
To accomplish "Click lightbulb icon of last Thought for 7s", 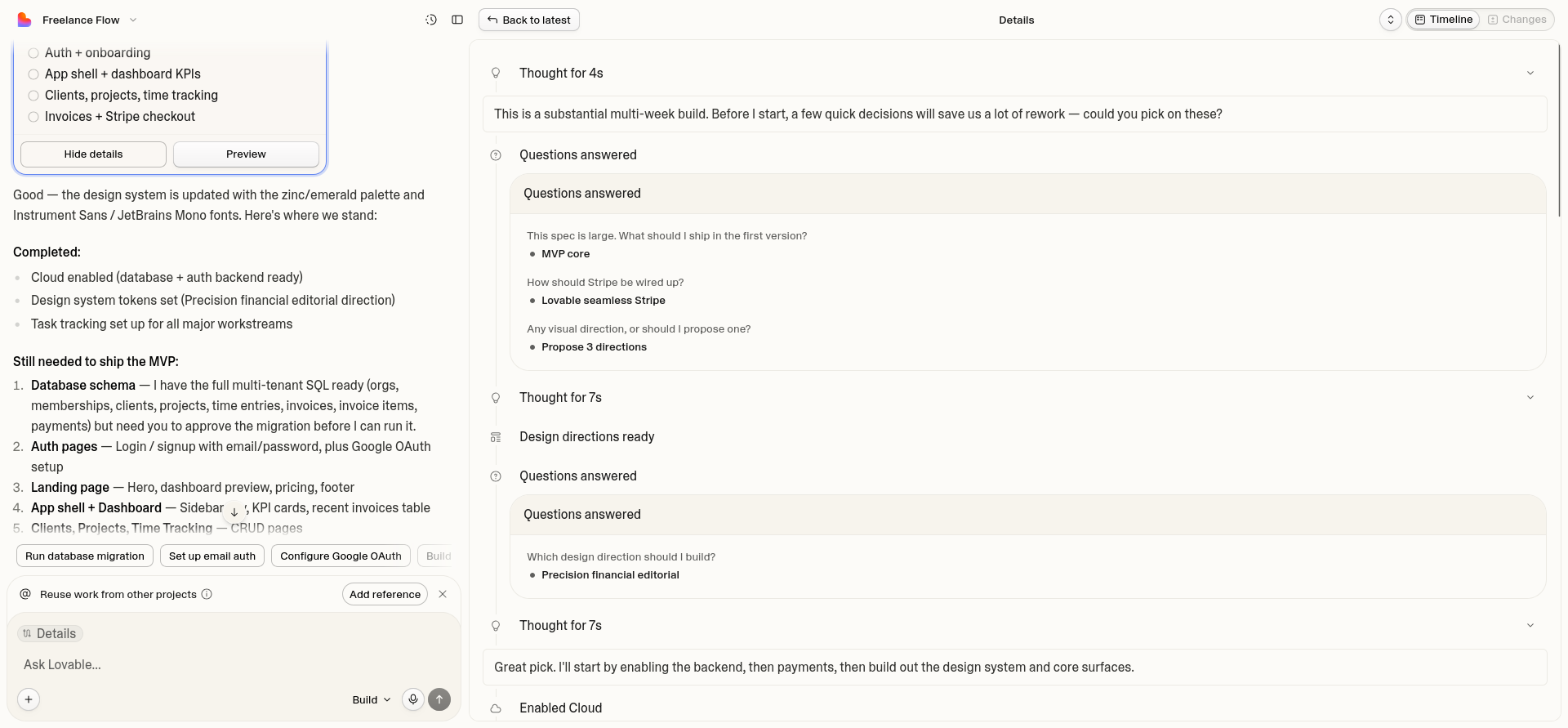I will point(496,626).
